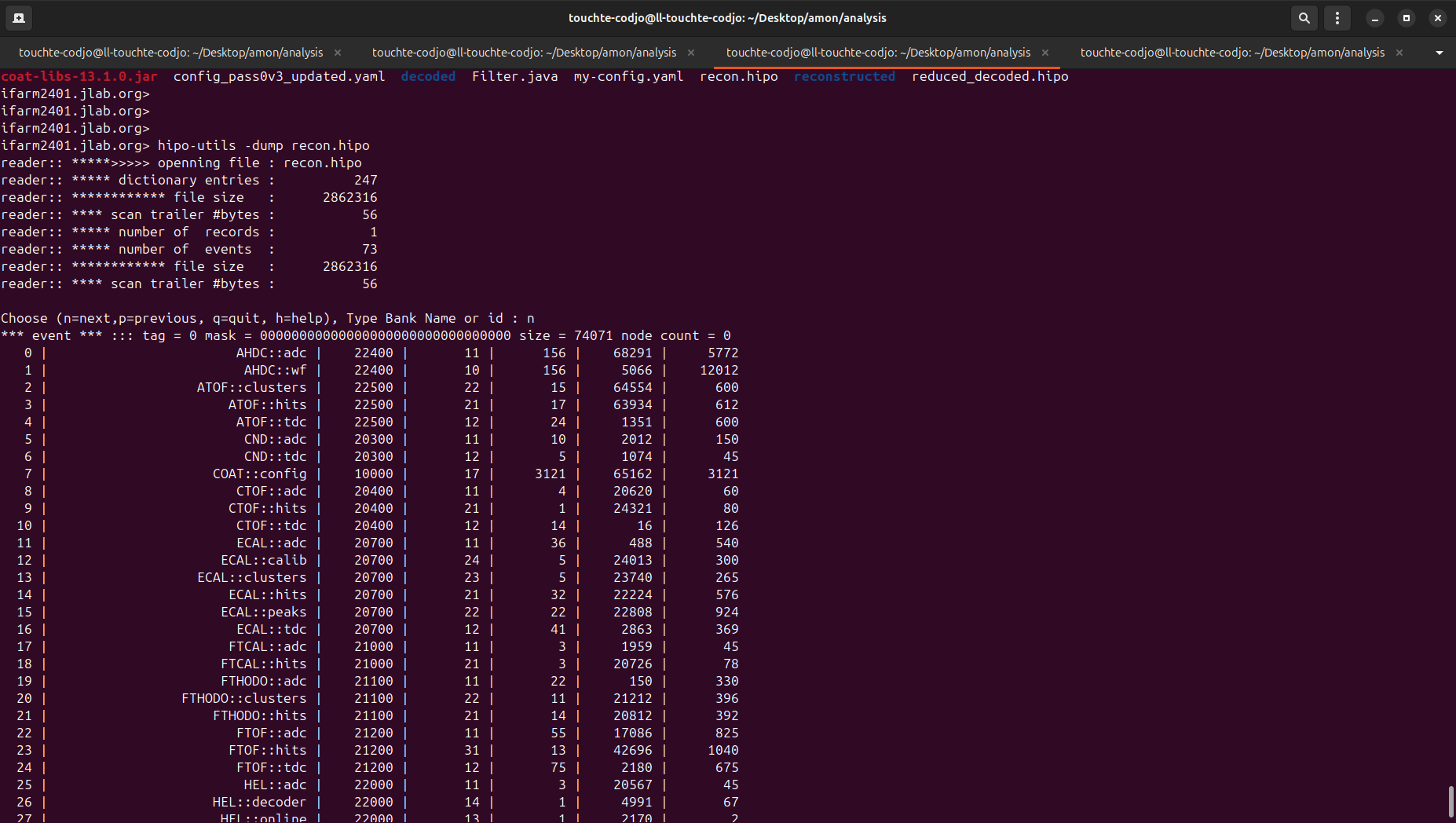Open terminal search
Image resolution: width=1456 pixels, height=823 pixels.
[1304, 17]
